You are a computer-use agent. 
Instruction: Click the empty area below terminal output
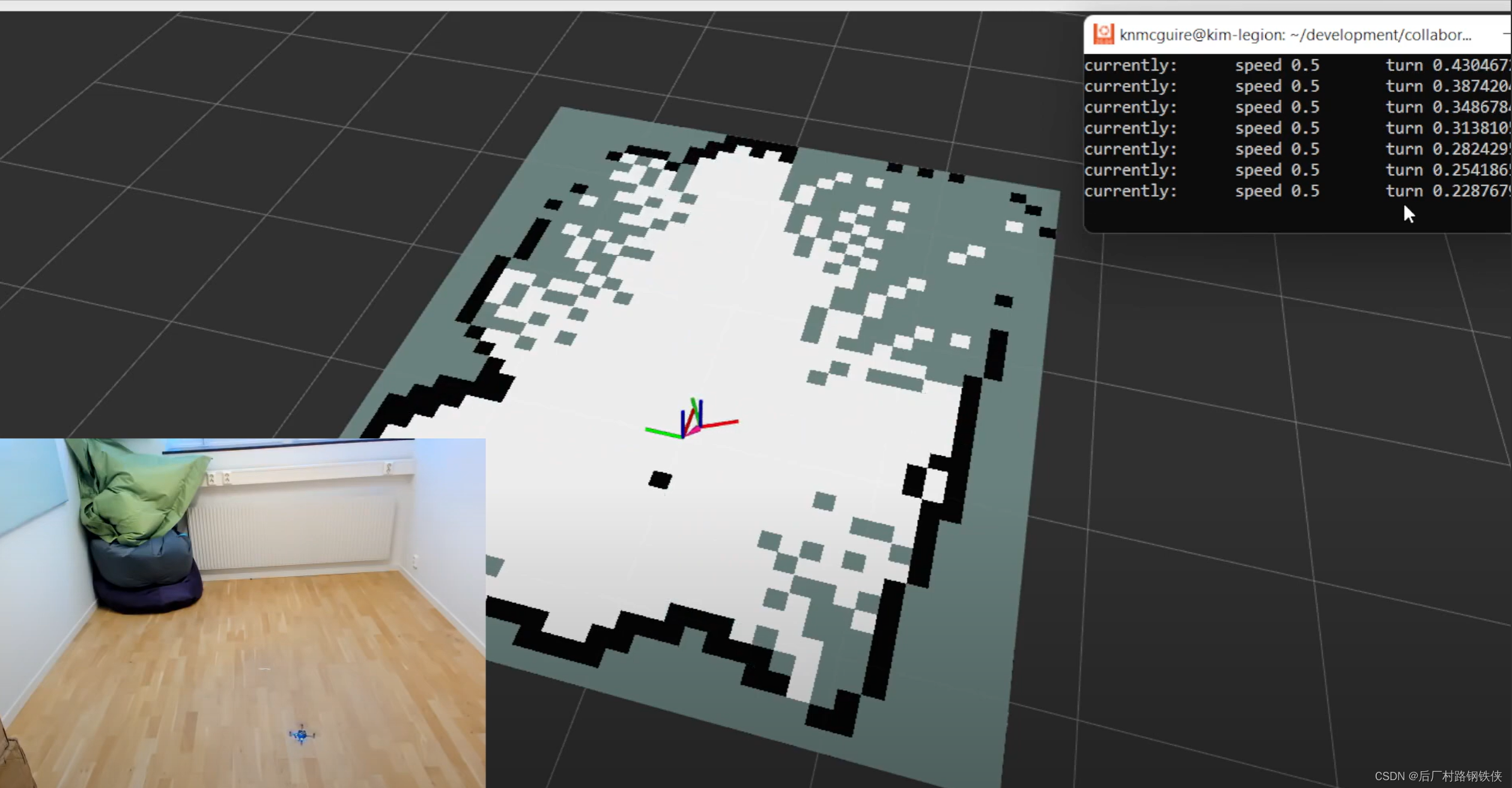(1231, 216)
